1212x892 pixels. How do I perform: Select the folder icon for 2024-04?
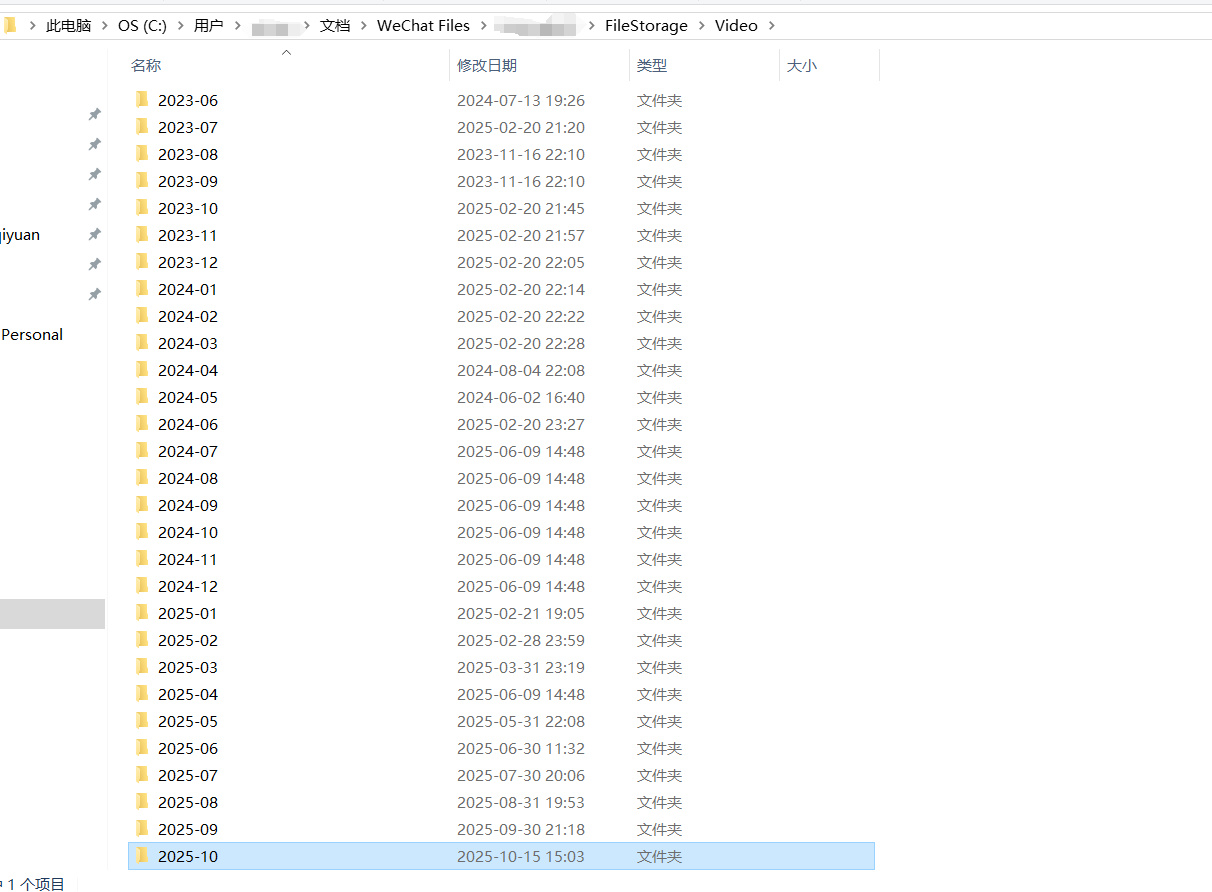pyautogui.click(x=142, y=369)
